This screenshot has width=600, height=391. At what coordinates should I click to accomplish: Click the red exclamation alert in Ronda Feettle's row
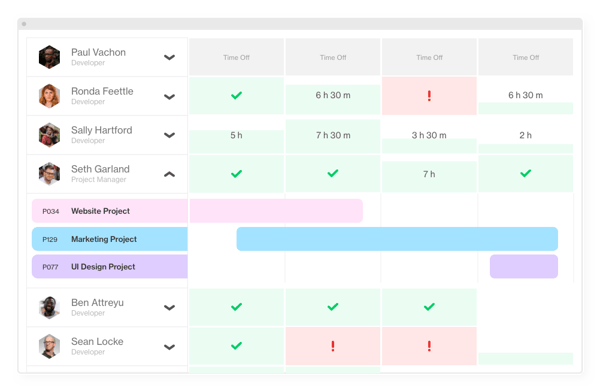click(429, 96)
